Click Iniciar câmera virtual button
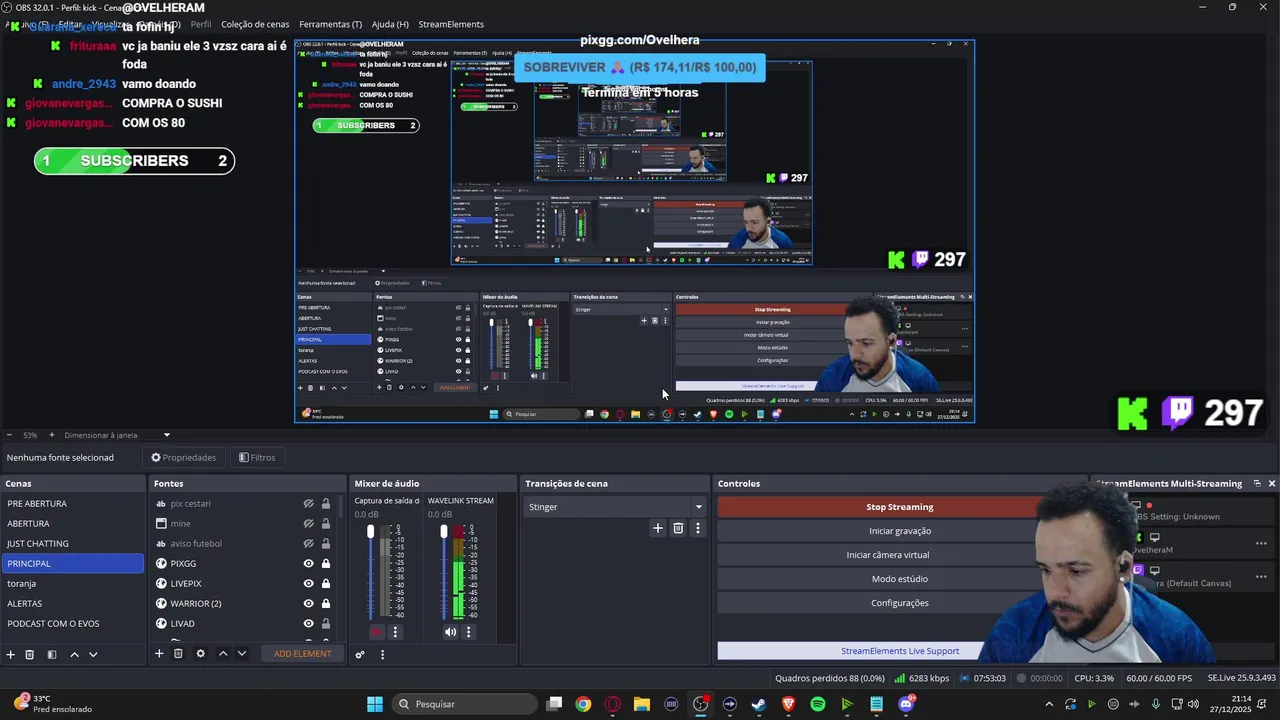 [x=888, y=555]
